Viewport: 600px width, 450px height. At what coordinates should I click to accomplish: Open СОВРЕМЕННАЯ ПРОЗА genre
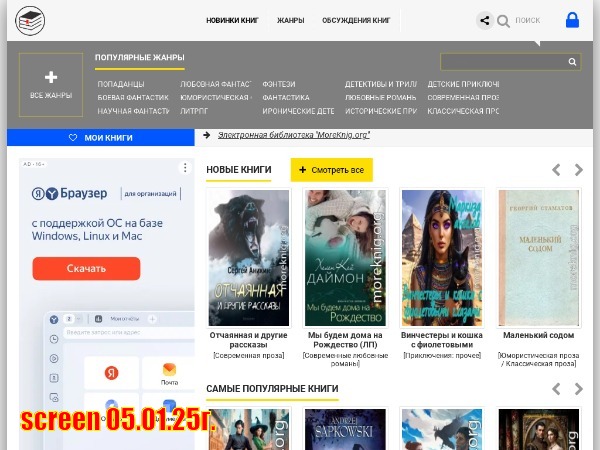coord(463,97)
